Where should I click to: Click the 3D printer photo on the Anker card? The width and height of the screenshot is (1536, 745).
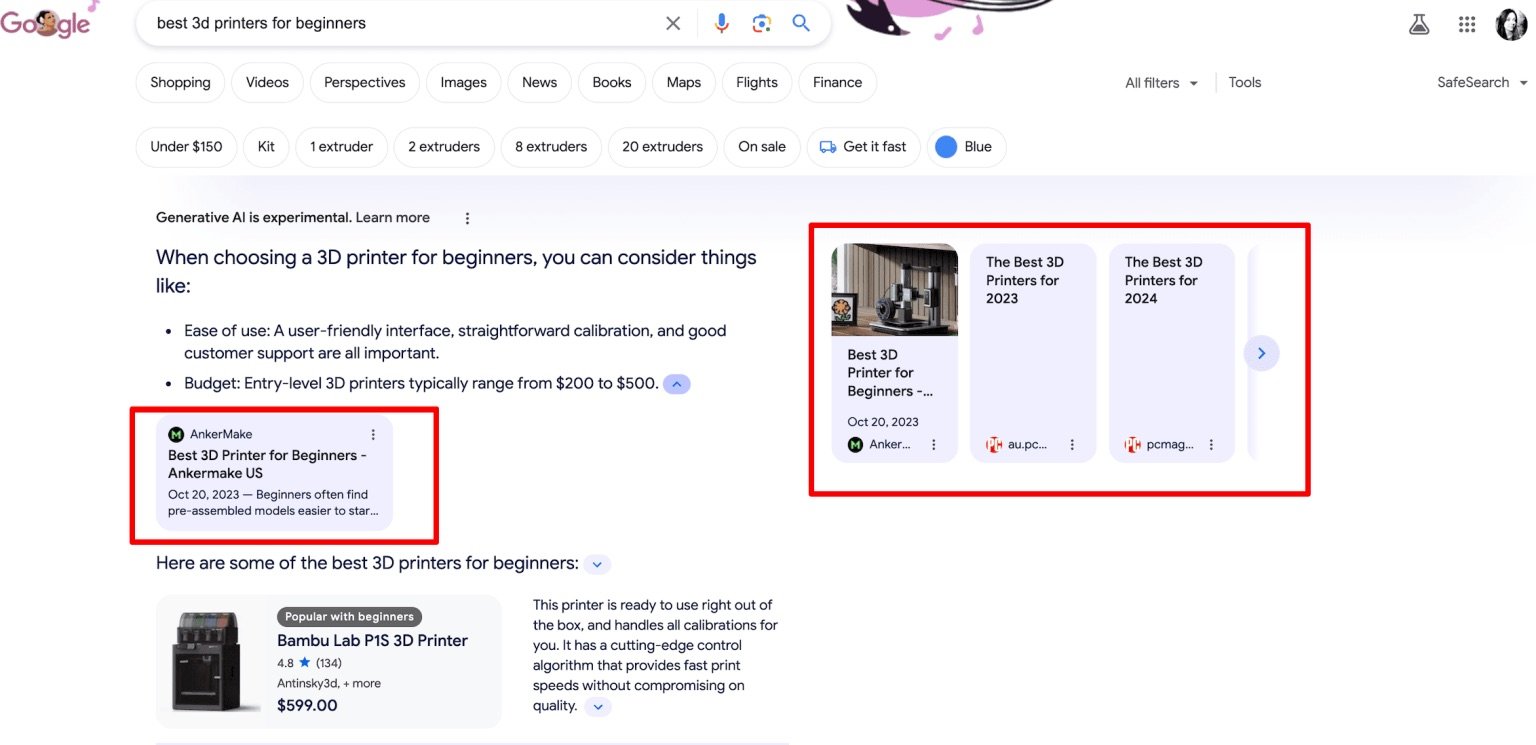(x=895, y=290)
